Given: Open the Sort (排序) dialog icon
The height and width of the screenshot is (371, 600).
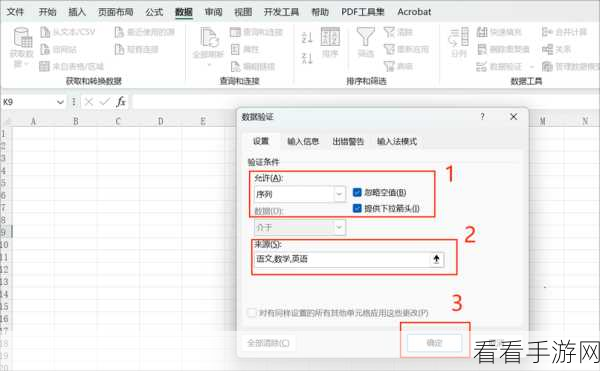Looking at the screenshot, I should point(330,37).
